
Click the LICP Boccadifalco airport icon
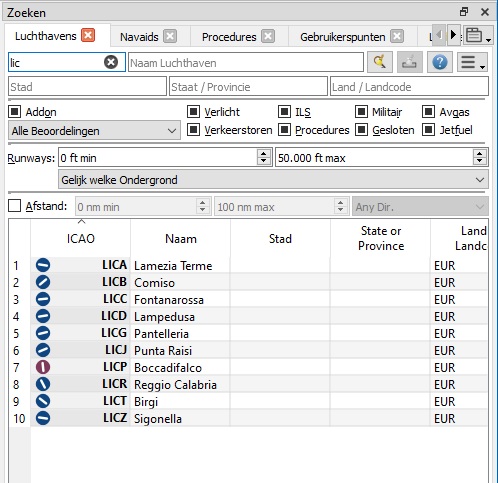coord(43,367)
